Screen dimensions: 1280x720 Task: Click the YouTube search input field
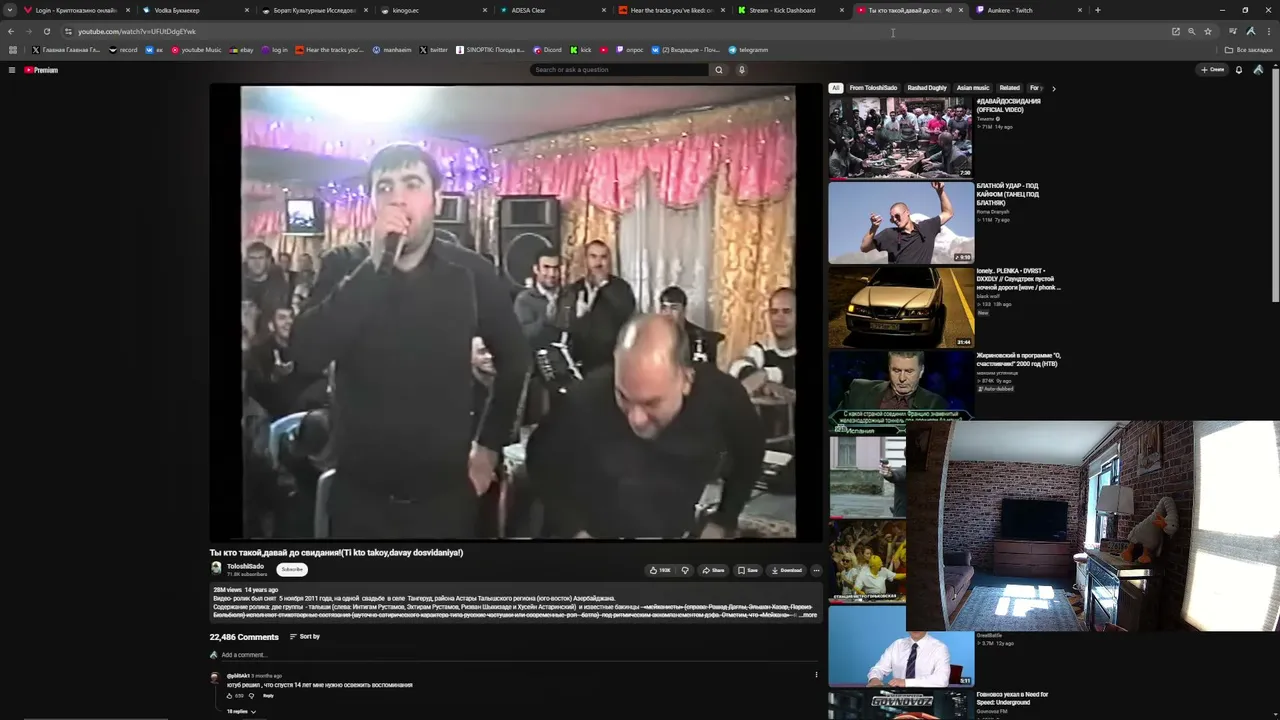619,70
